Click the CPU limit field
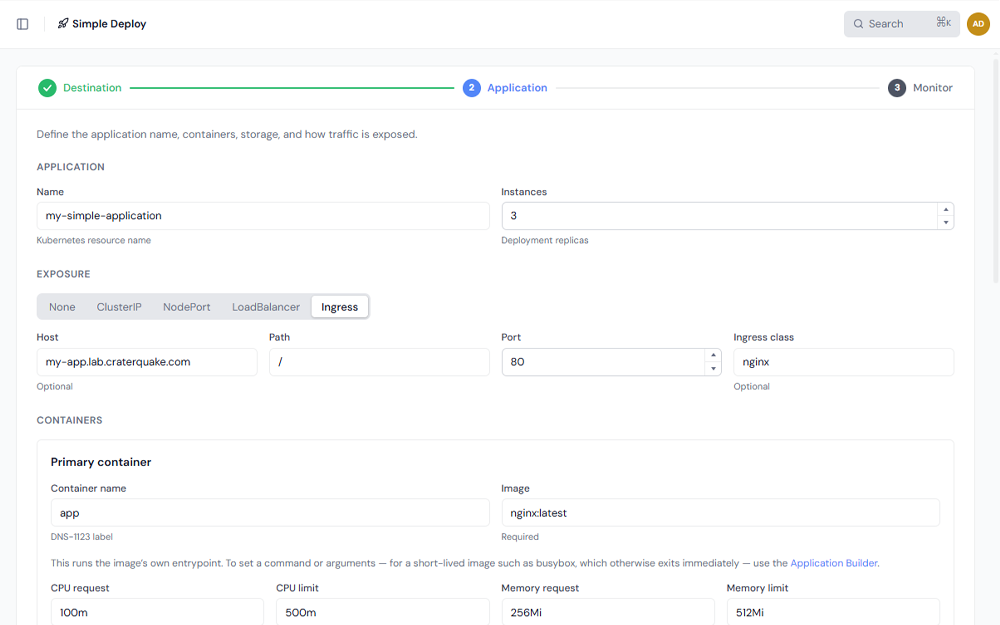The width and height of the screenshot is (1000, 625). click(383, 612)
